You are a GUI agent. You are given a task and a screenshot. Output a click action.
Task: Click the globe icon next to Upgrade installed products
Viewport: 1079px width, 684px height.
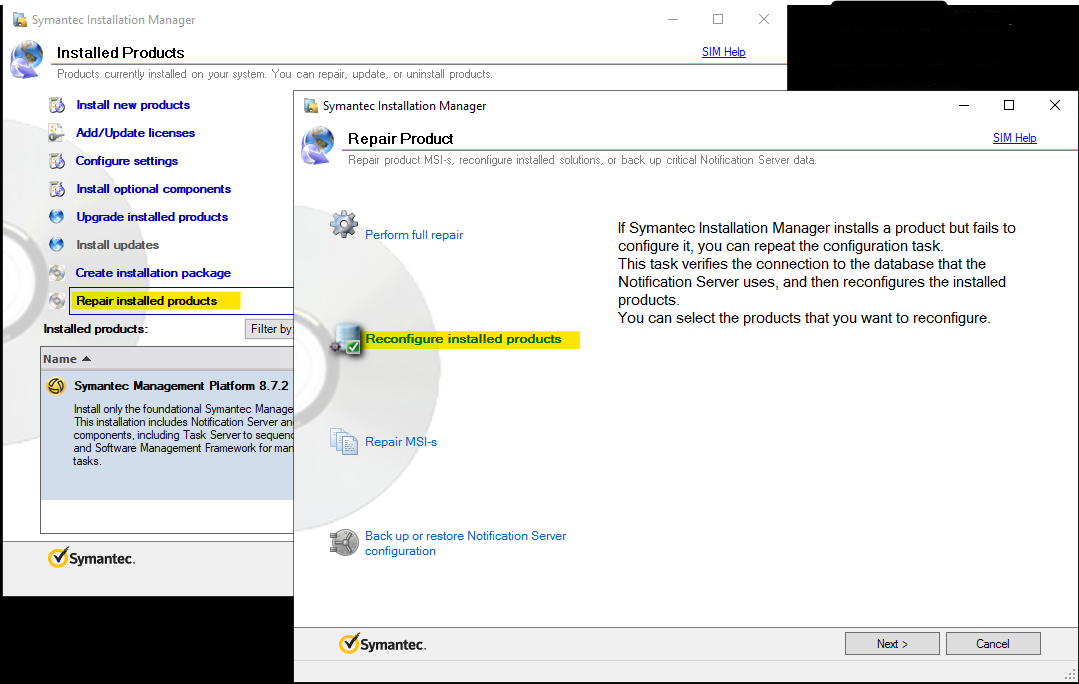57,217
